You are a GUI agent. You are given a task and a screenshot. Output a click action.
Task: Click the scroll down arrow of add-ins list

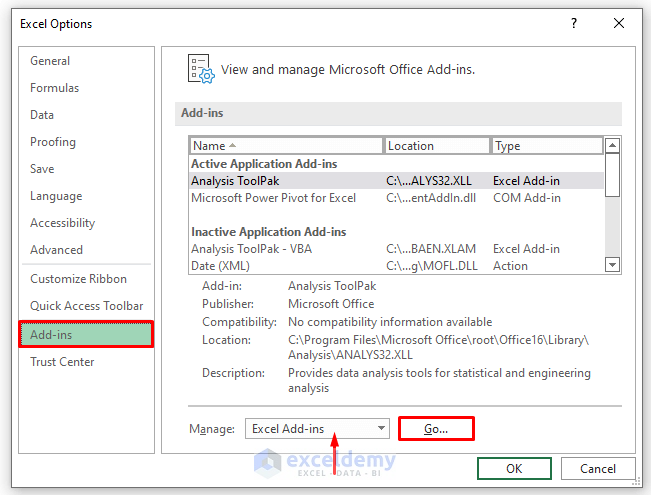click(x=612, y=265)
